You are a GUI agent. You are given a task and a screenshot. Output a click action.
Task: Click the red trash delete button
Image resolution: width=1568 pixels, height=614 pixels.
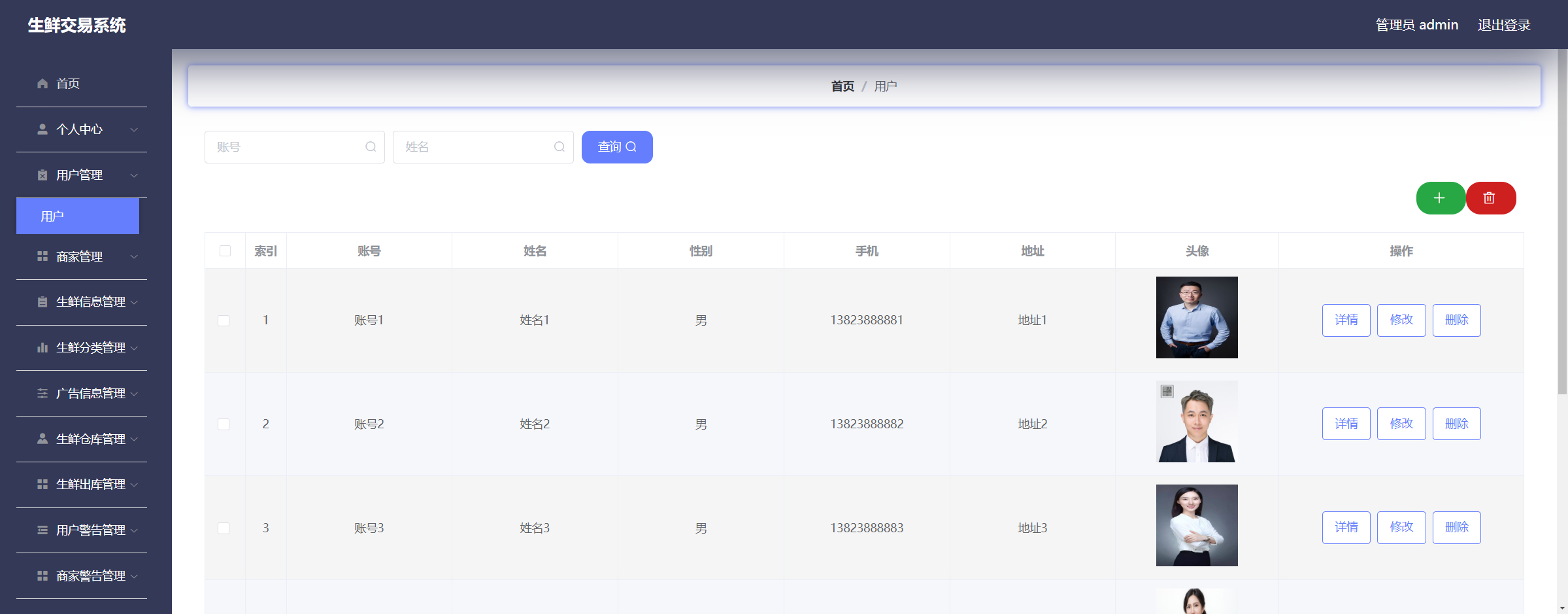click(1491, 198)
